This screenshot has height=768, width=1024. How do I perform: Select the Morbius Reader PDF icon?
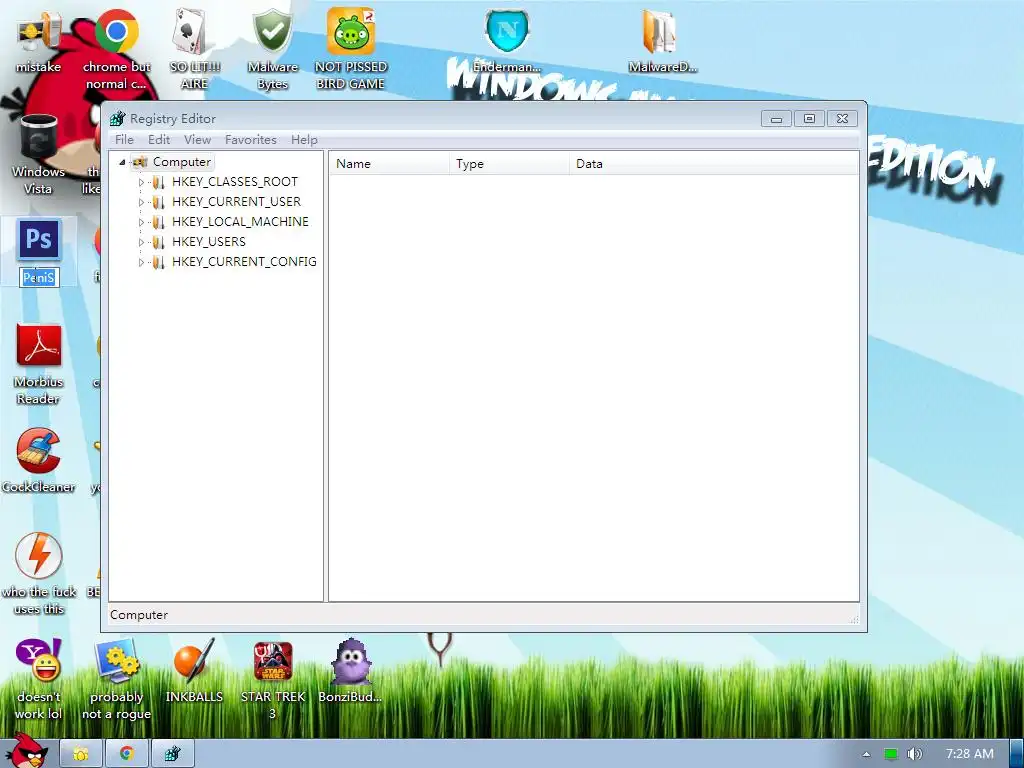tap(38, 364)
